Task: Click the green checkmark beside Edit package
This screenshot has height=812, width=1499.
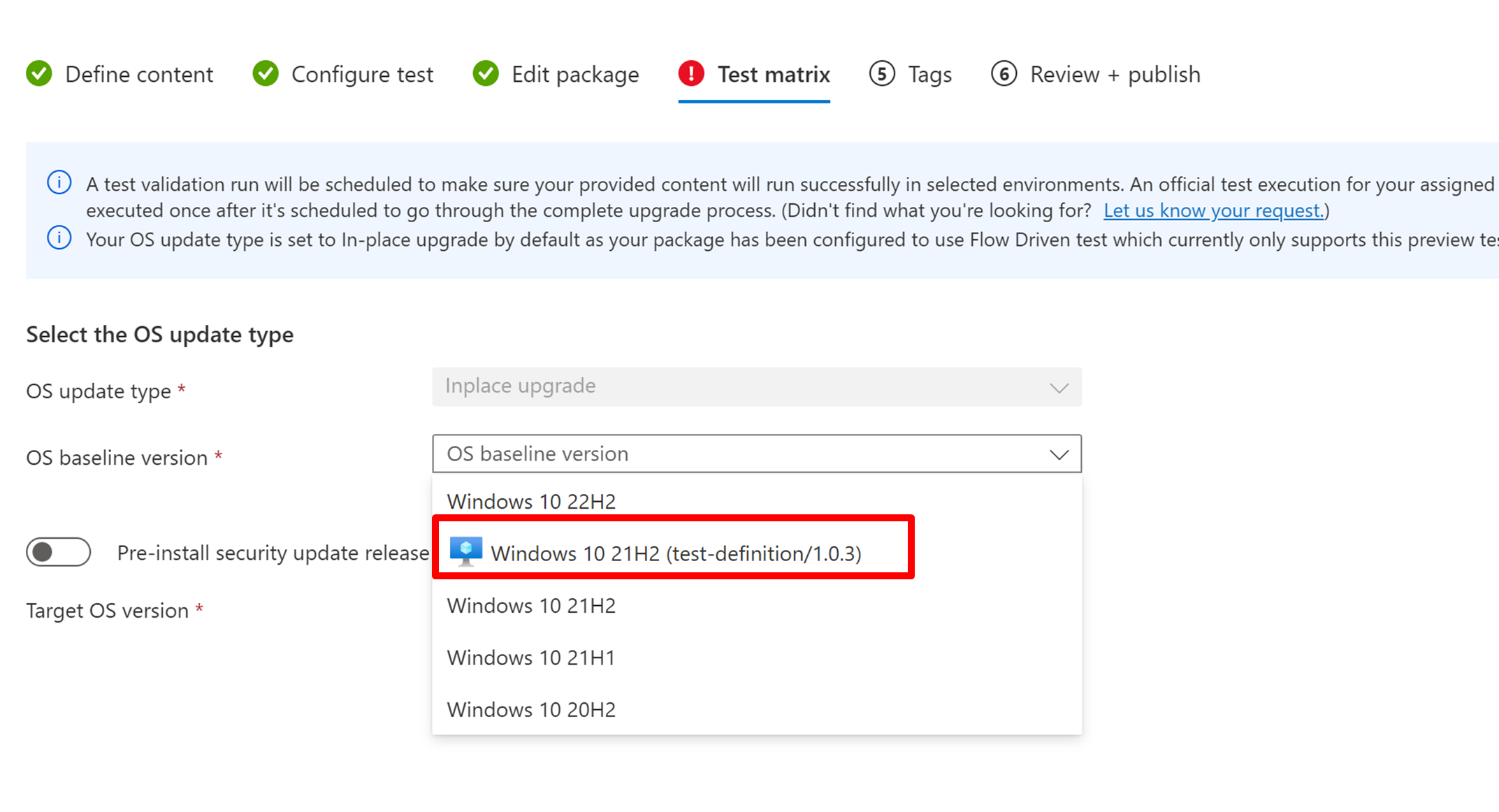Action: tap(486, 73)
